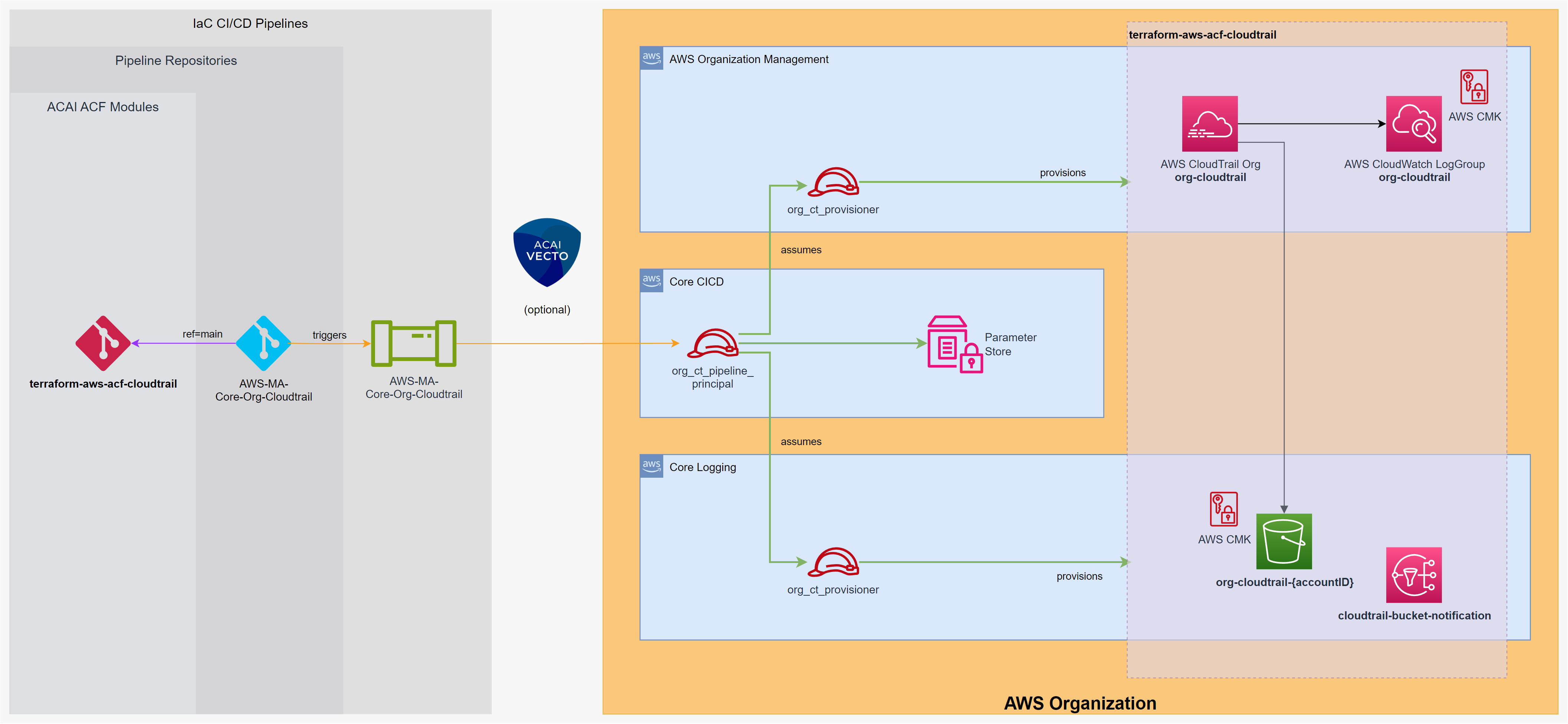
Task: Select the AWS CMK key icon in Core Logging
Action: tap(1223, 509)
